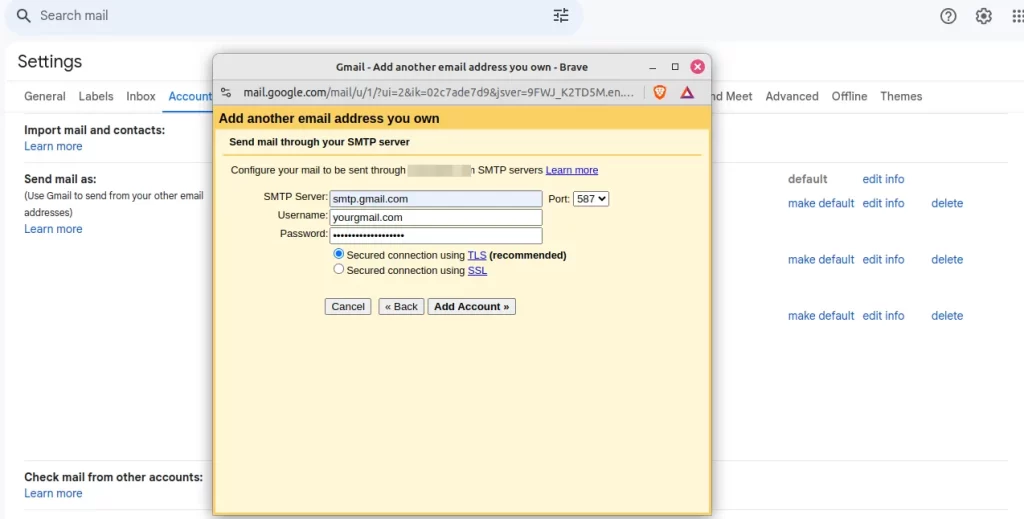This screenshot has height=519, width=1024.
Task: Click the « Back button
Action: [401, 307]
